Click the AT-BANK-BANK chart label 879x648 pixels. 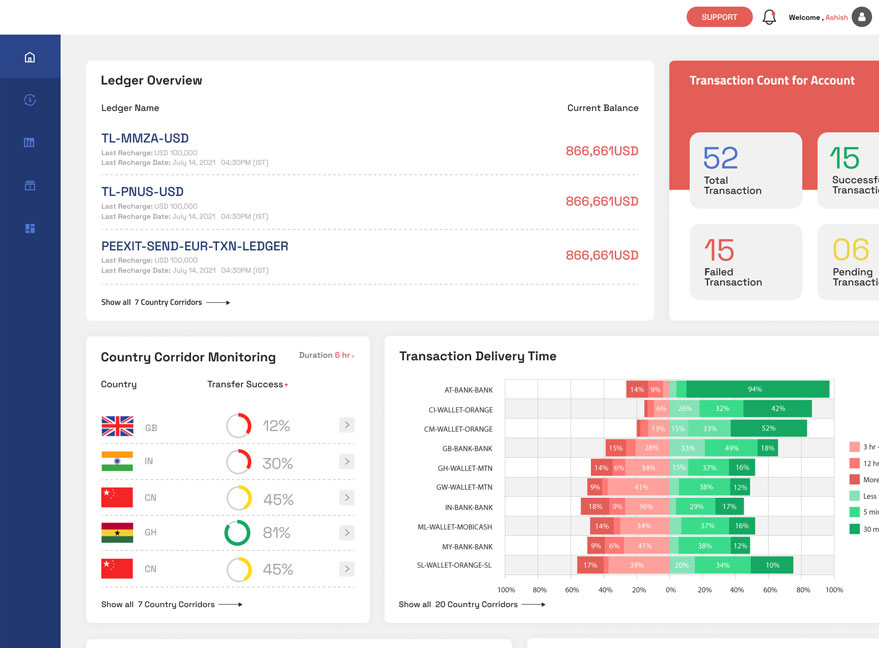(469, 390)
